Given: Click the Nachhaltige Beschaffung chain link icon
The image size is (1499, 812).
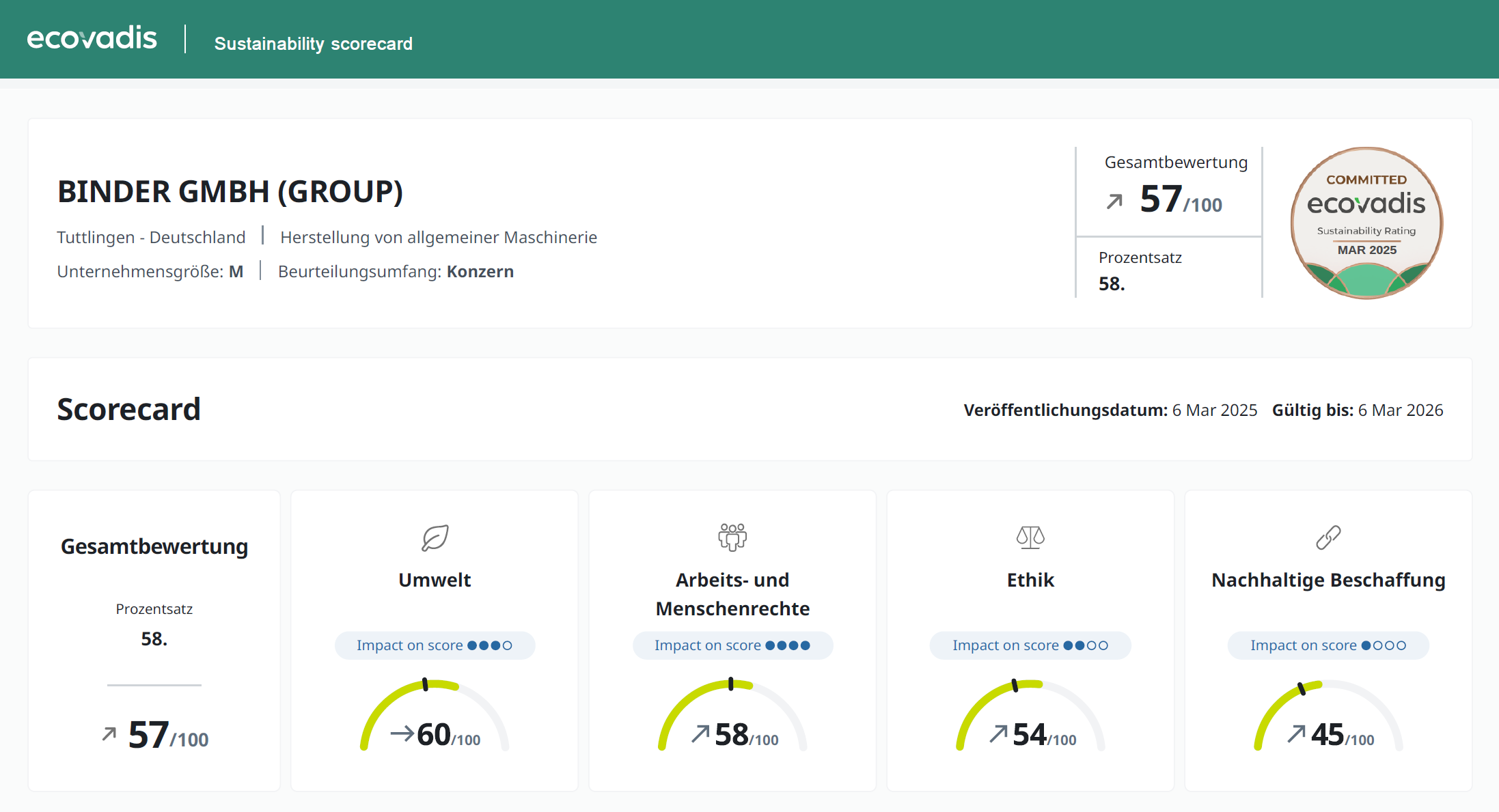Looking at the screenshot, I should tap(1328, 537).
